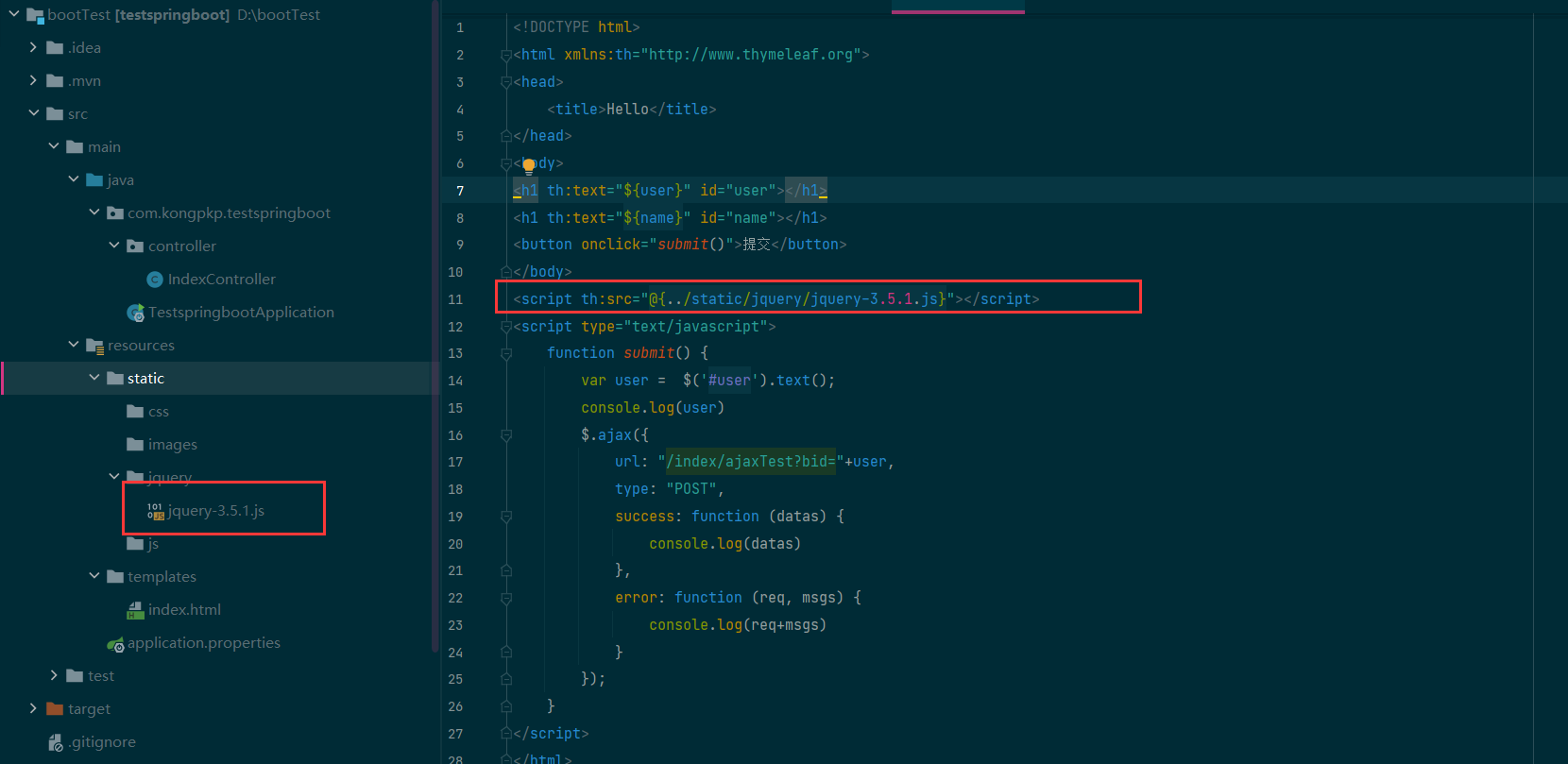The width and height of the screenshot is (1568, 764).
Task: Click the main folder icon
Action: (x=75, y=147)
